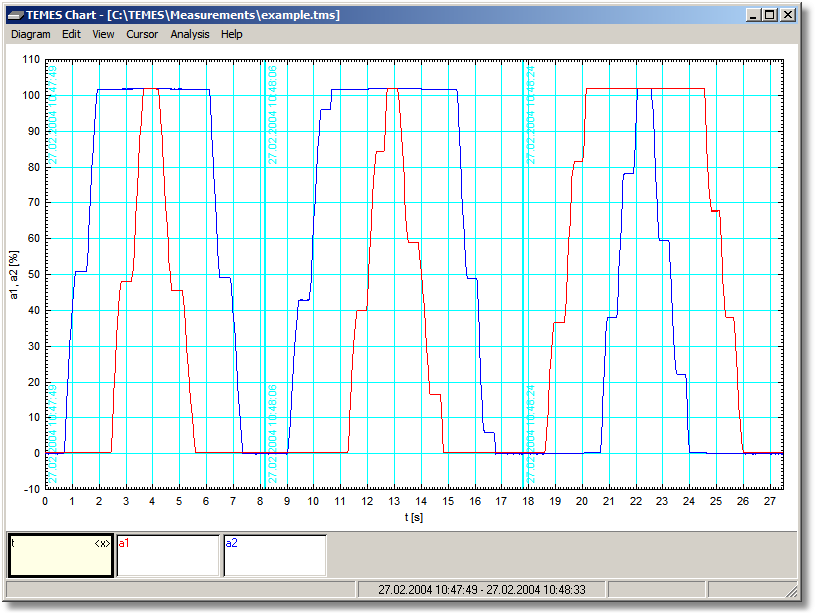
Task: Click the 10:48:24 time marker label at top
Action: click(x=532, y=113)
